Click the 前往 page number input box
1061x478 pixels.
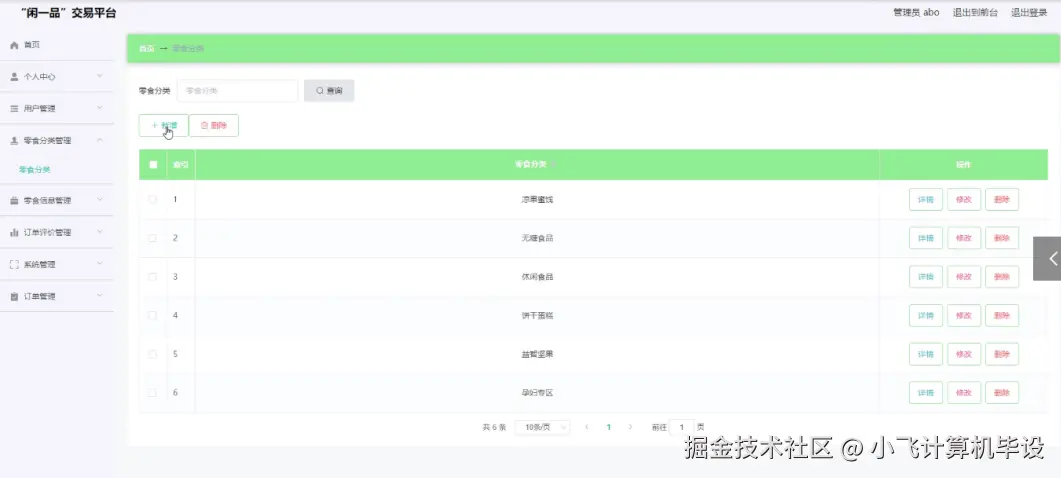[x=682, y=427]
